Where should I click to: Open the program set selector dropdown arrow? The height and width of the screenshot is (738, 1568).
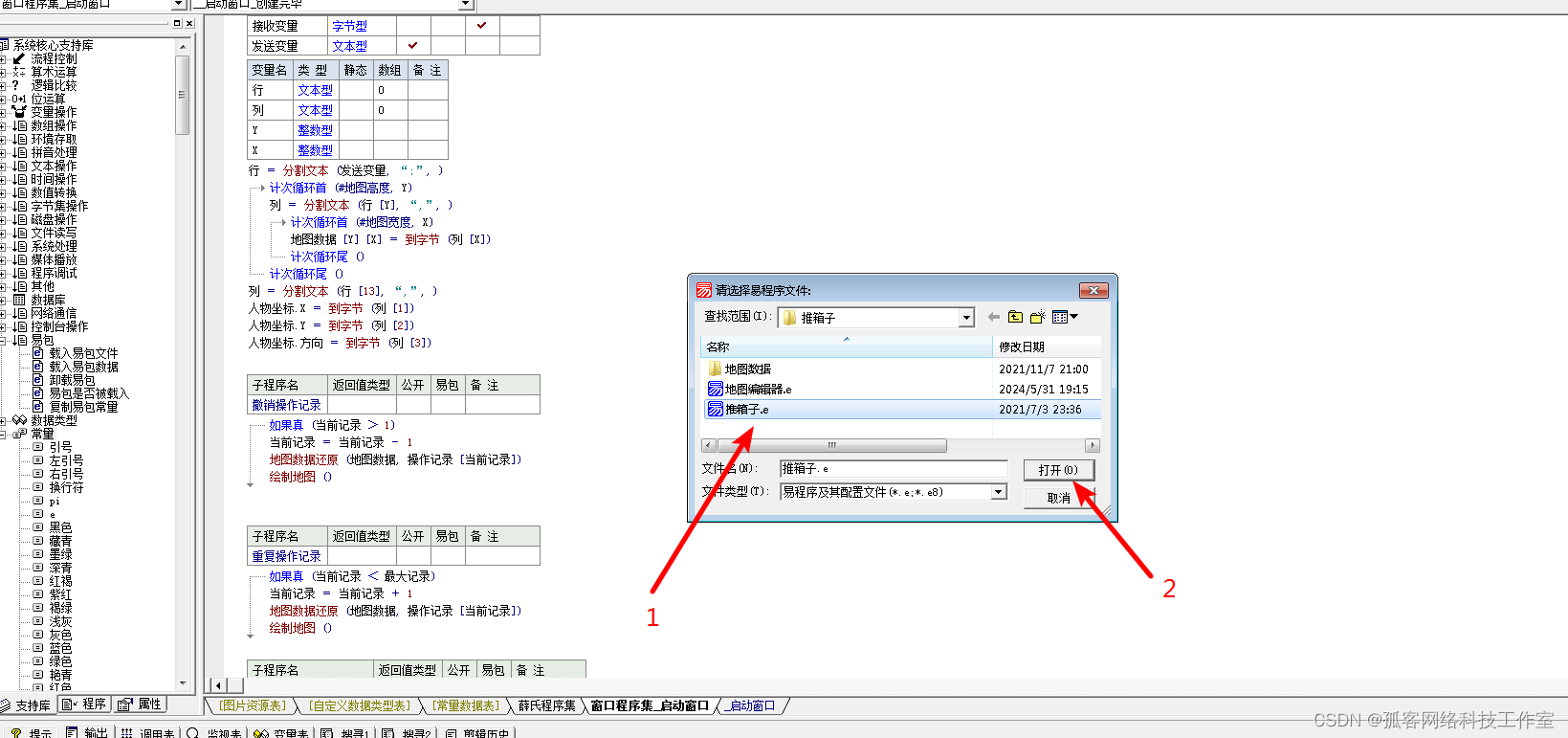coord(178,5)
